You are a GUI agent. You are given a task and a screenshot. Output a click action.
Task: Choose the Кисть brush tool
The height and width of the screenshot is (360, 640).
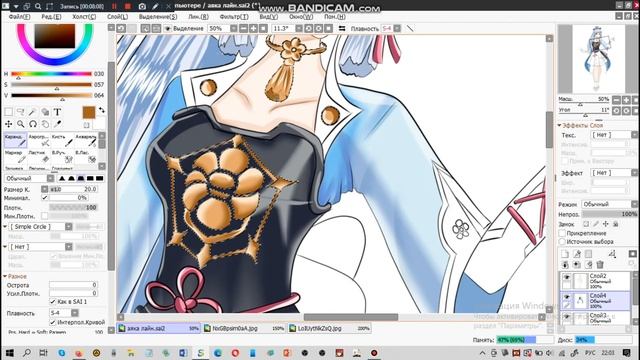[x=62, y=140]
